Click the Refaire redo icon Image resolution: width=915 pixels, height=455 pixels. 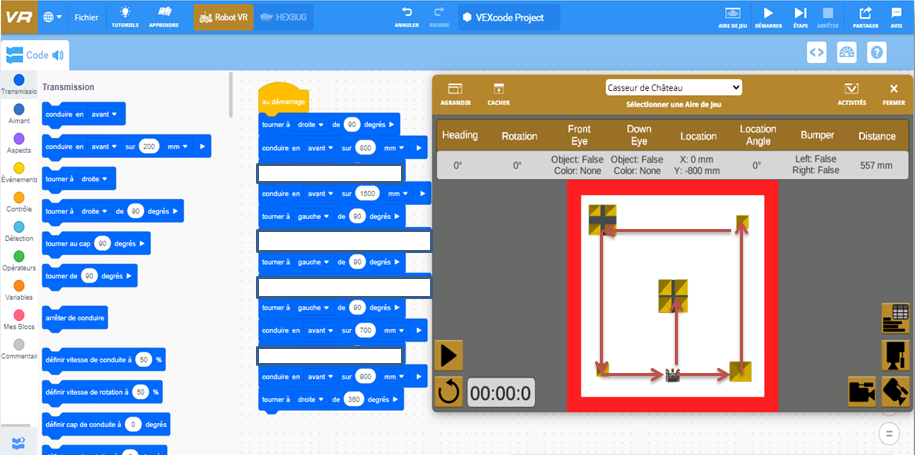[439, 17]
